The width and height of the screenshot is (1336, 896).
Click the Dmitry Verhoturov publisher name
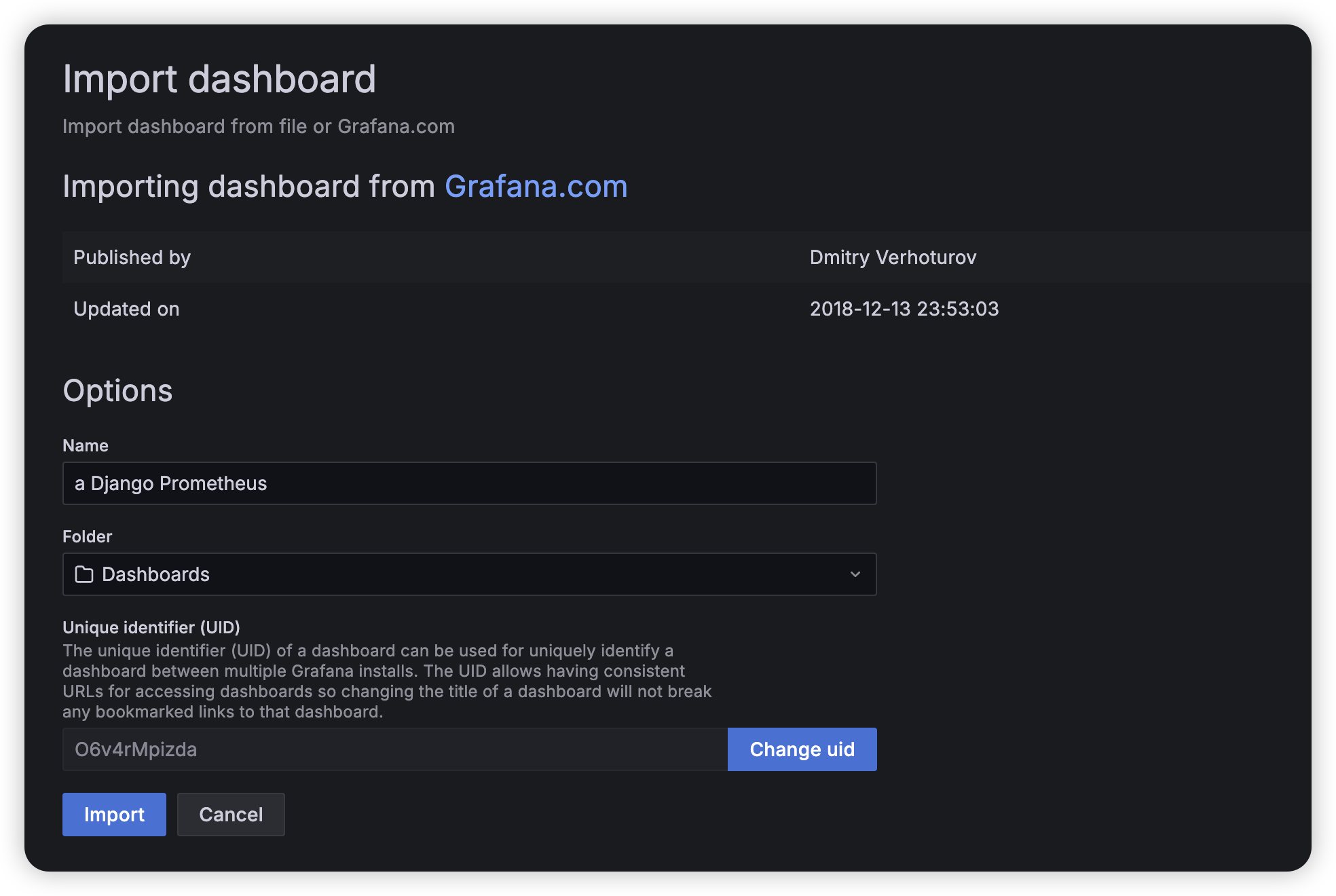click(x=893, y=257)
